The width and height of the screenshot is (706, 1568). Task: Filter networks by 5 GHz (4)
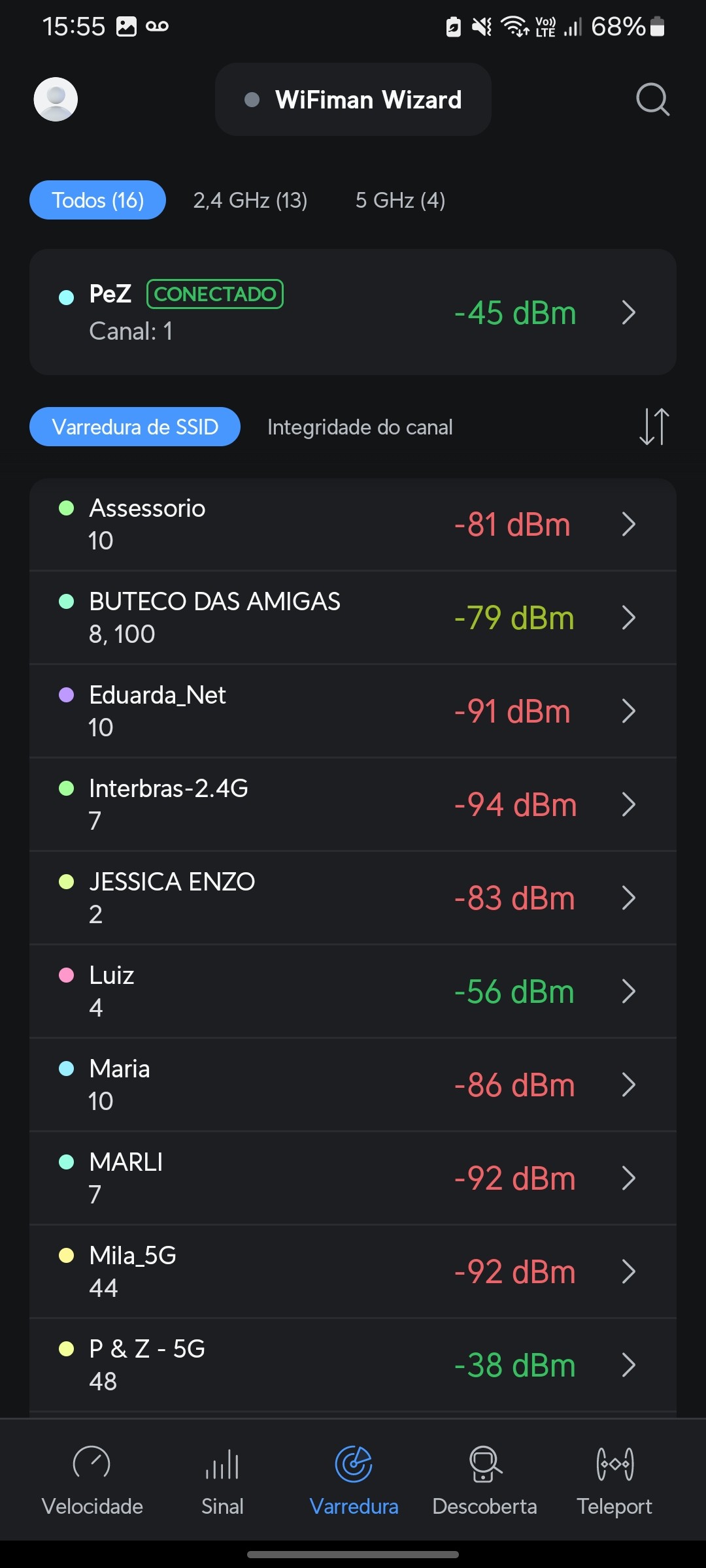(400, 200)
